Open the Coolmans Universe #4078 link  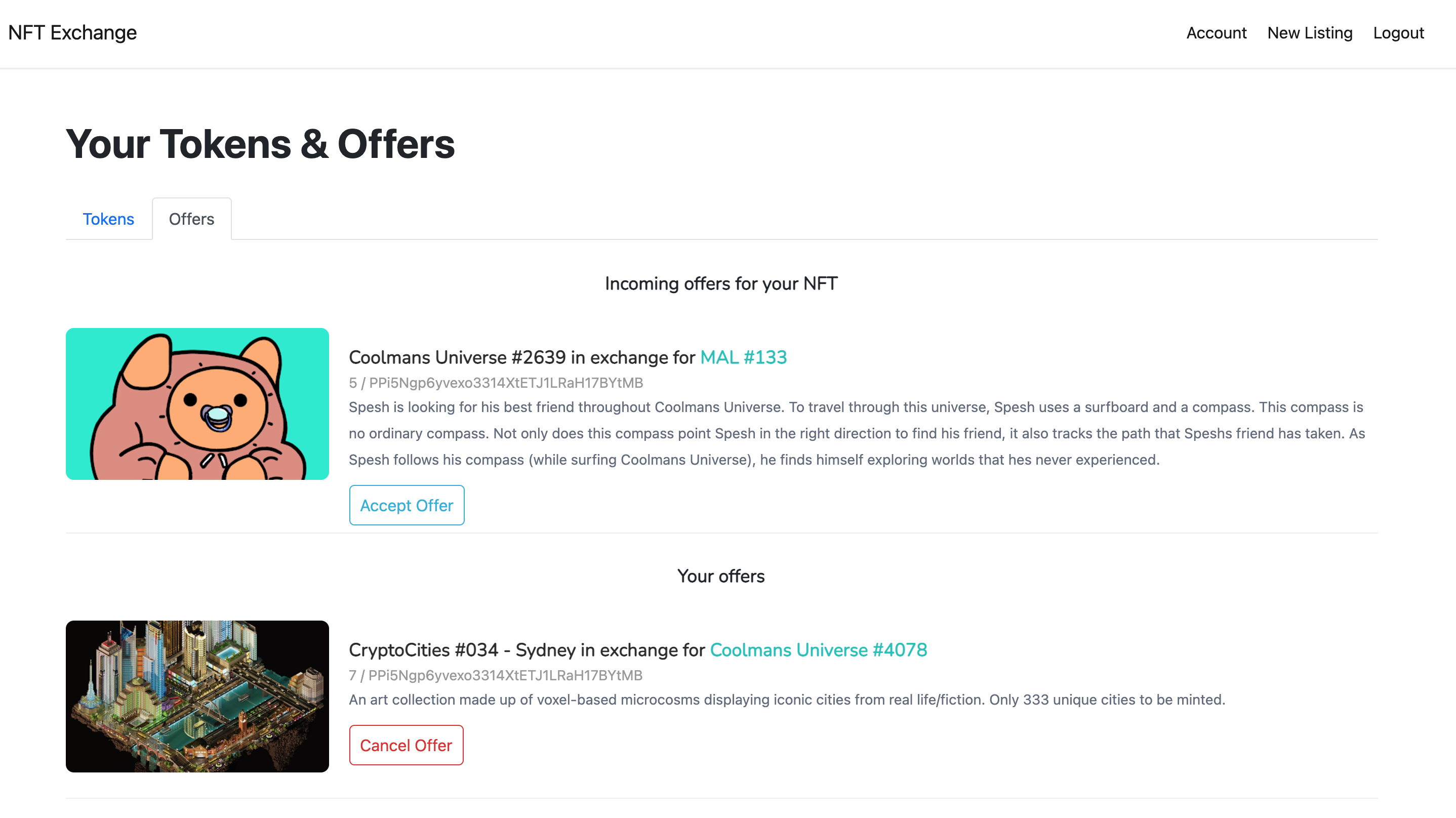[818, 649]
